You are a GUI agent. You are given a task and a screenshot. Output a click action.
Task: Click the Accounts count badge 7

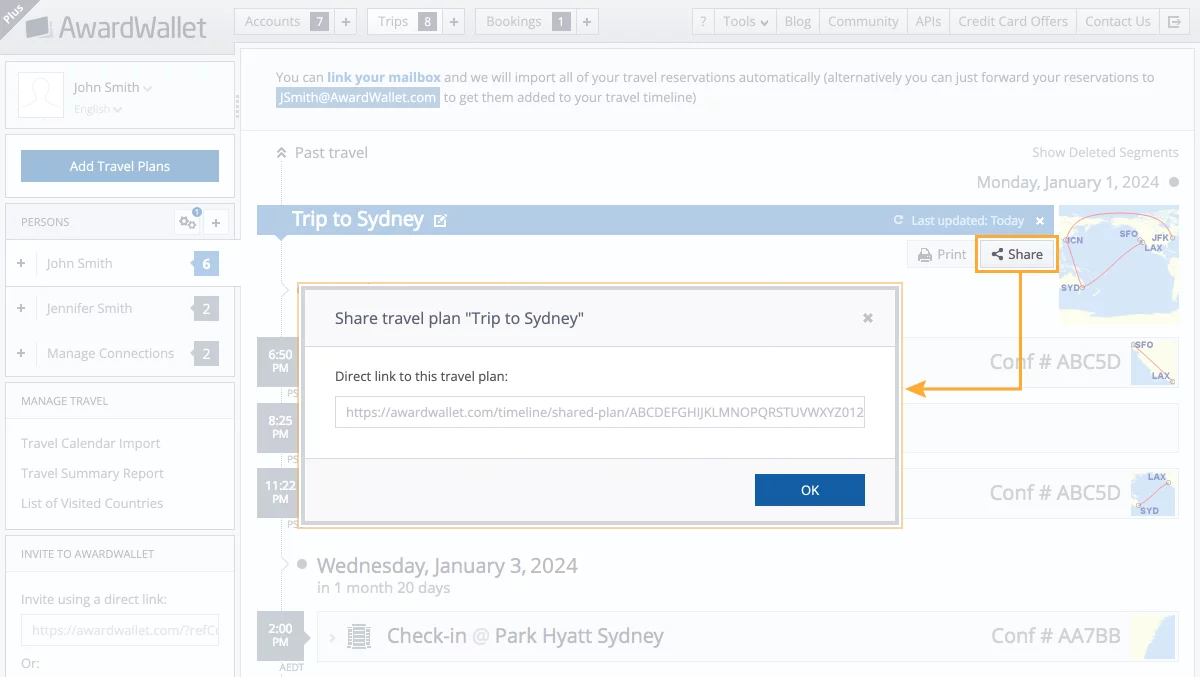tap(319, 21)
